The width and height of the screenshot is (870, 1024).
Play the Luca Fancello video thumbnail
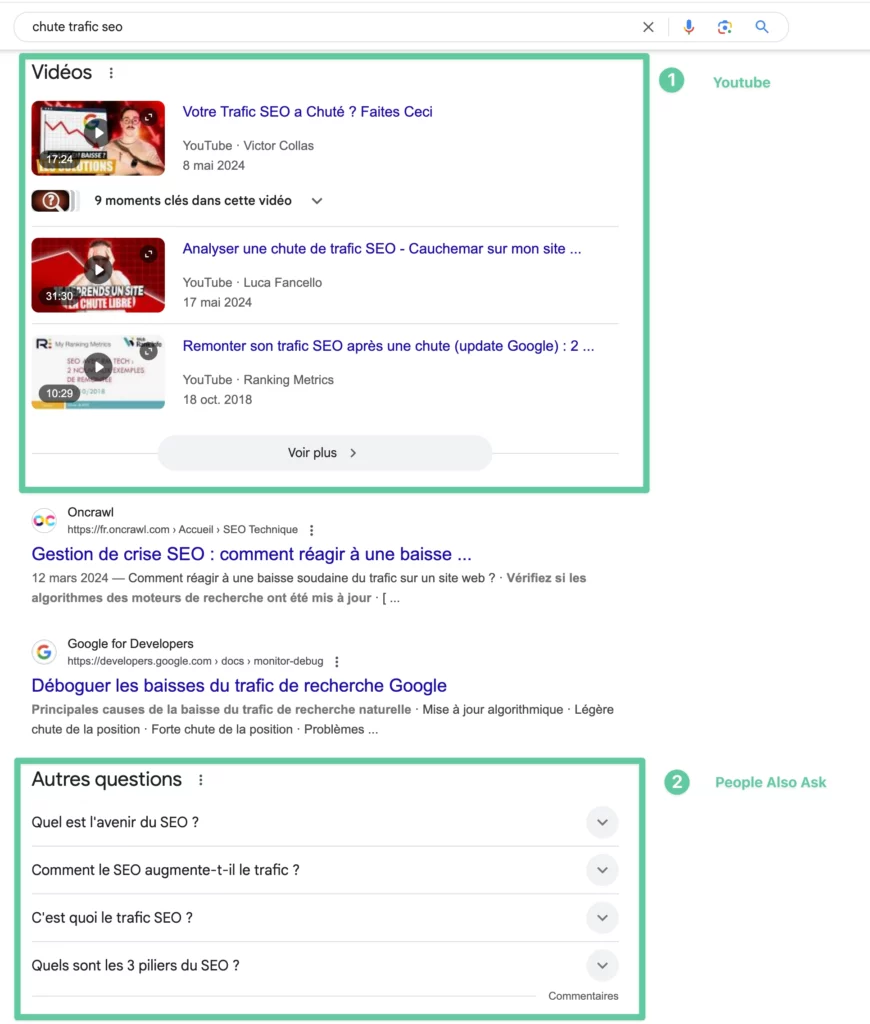click(x=98, y=275)
